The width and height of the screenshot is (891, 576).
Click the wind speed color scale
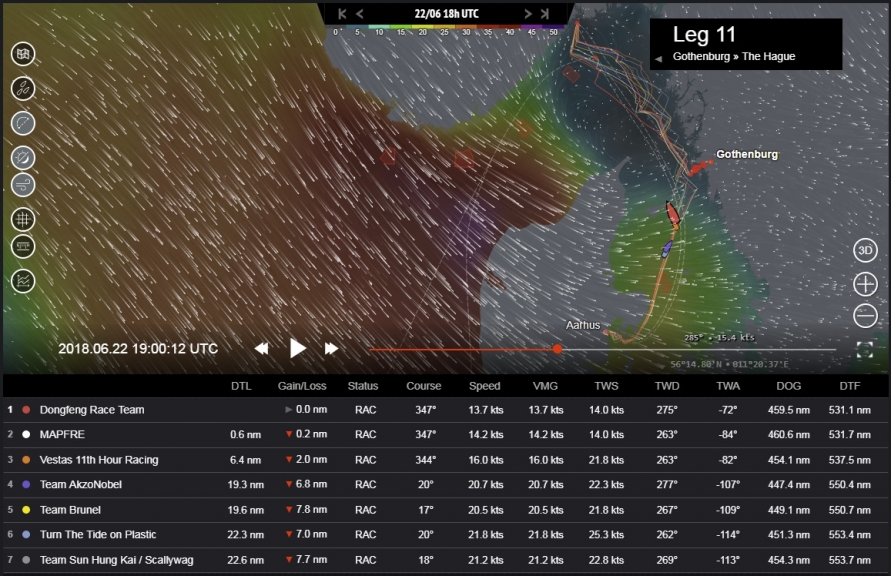pos(446,30)
